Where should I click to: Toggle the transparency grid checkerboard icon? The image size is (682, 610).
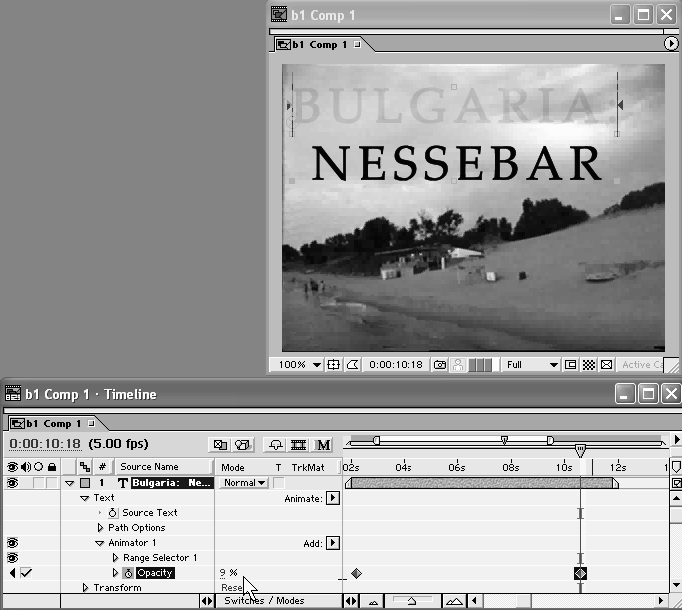tap(588, 365)
